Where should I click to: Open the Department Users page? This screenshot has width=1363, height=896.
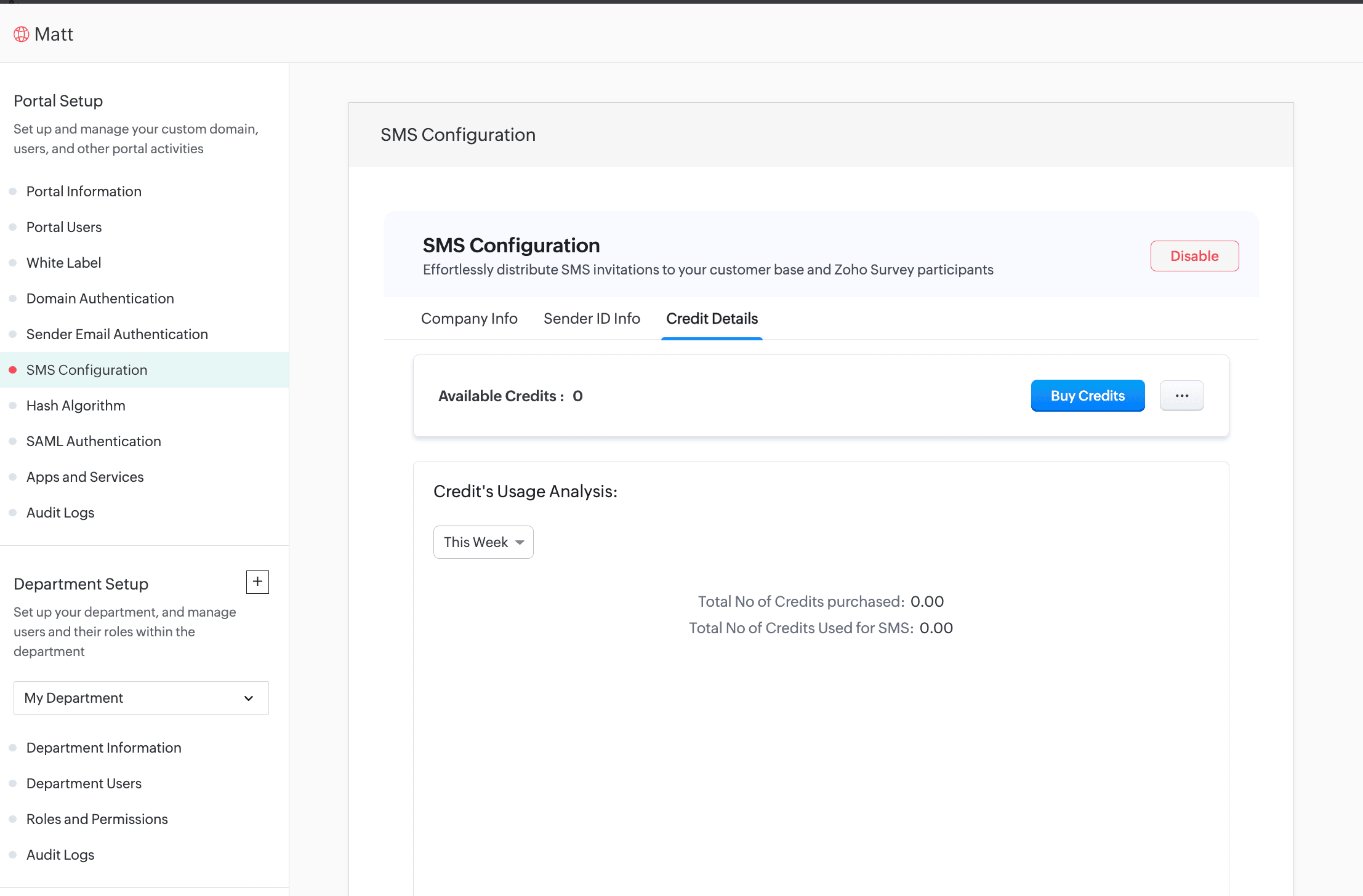84,783
